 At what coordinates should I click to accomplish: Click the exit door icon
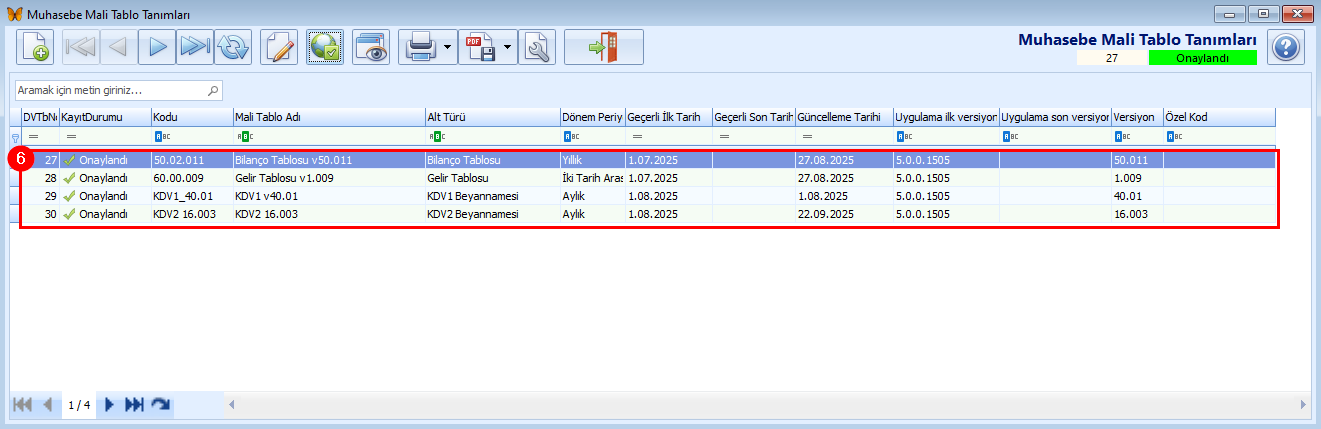click(603, 47)
